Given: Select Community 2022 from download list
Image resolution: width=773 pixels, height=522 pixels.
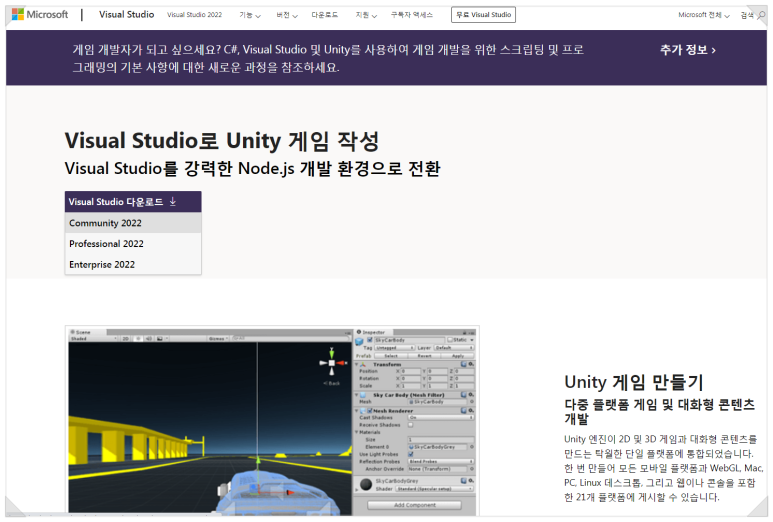Looking at the screenshot, I should click(x=133, y=223).
